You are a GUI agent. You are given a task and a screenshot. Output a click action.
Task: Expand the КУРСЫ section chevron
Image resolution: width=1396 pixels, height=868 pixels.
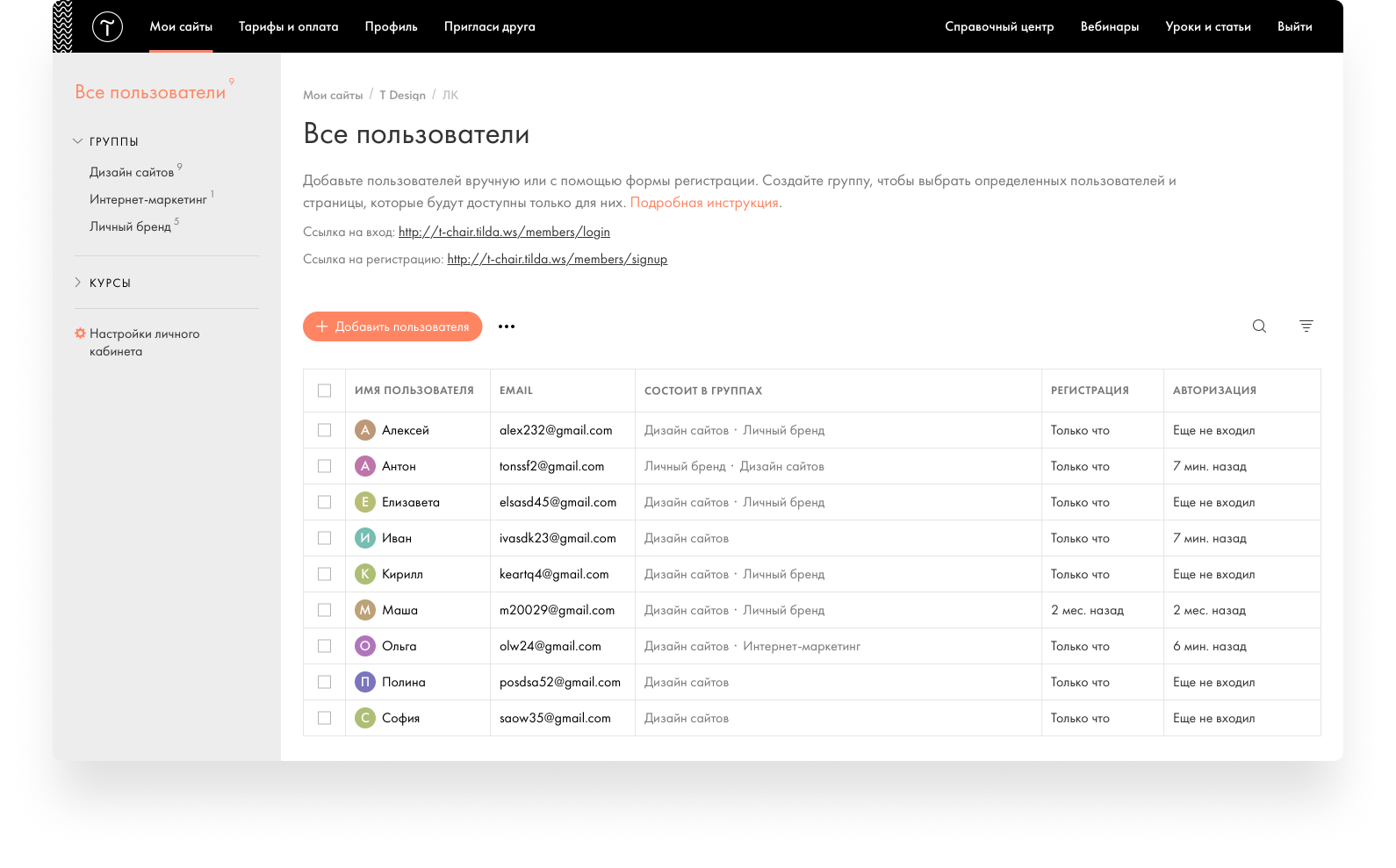coord(78,283)
